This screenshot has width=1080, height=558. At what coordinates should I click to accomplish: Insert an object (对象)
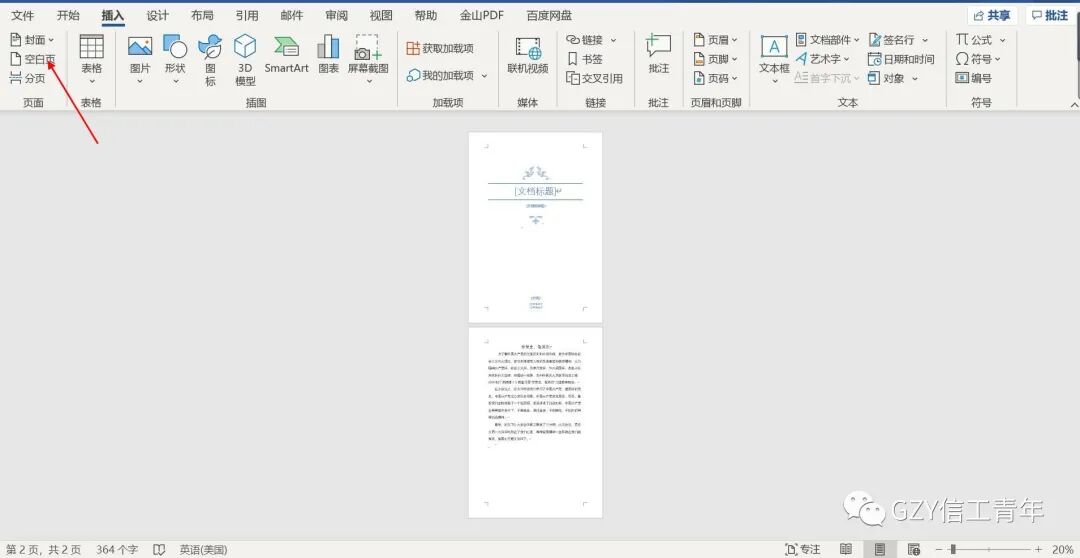point(886,79)
